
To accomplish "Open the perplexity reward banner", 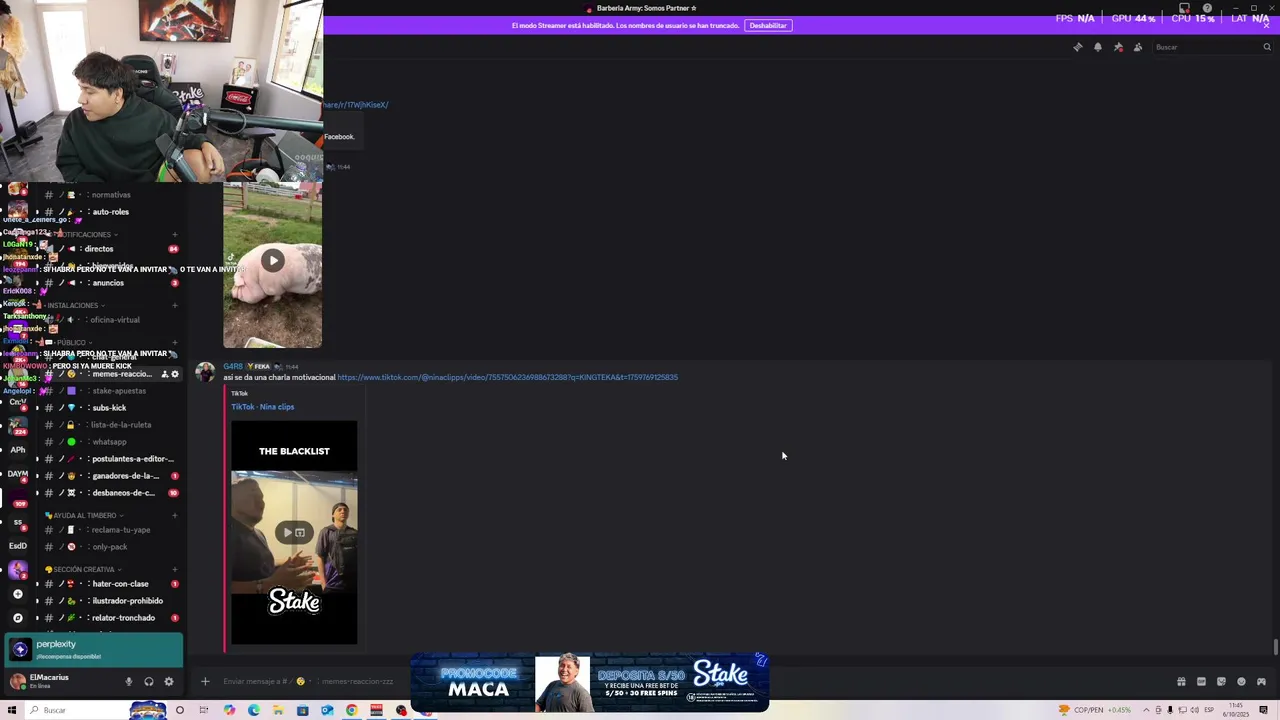I will pyautogui.click(x=94, y=650).
